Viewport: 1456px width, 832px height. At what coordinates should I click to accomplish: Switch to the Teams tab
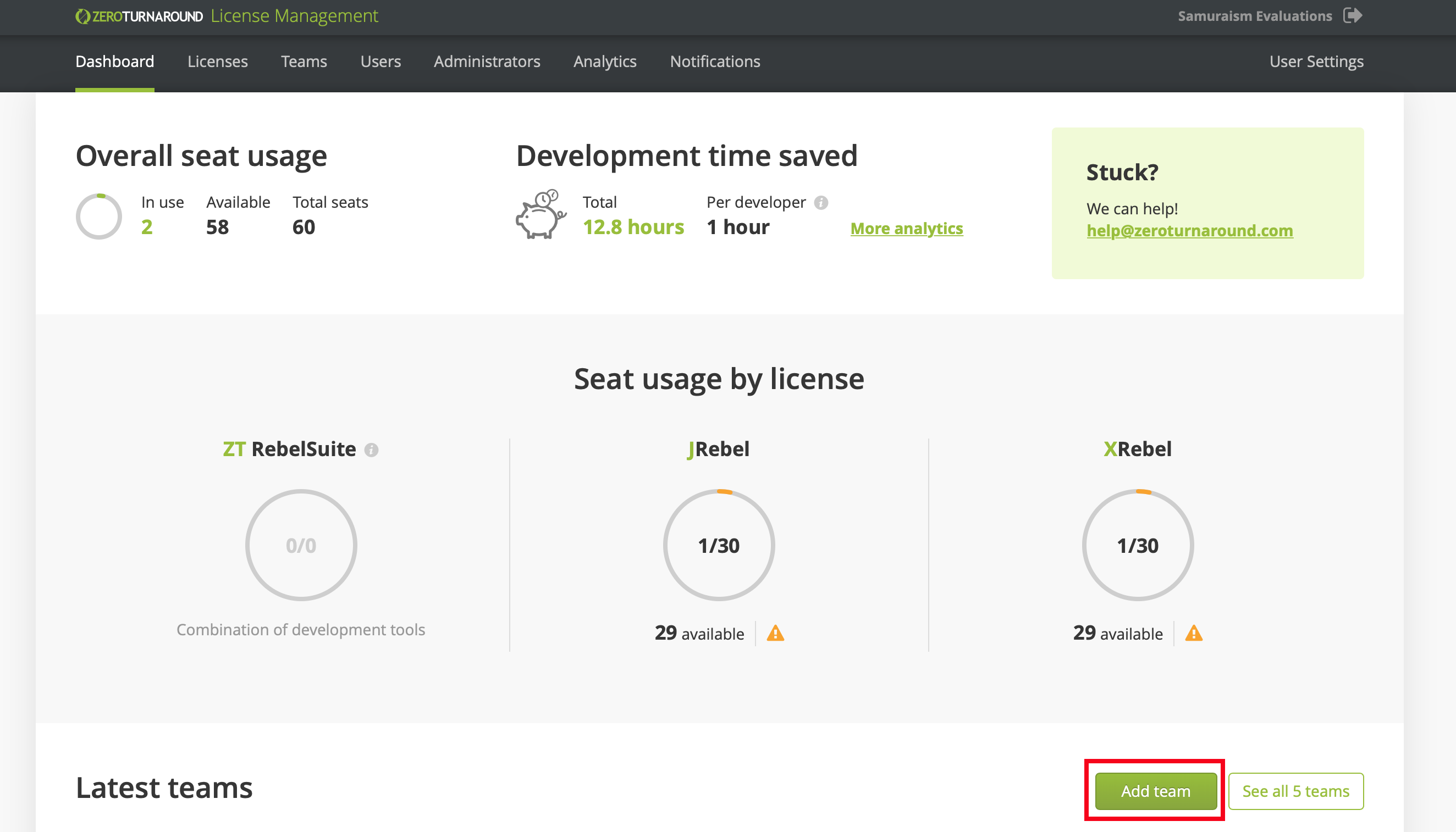(x=304, y=61)
